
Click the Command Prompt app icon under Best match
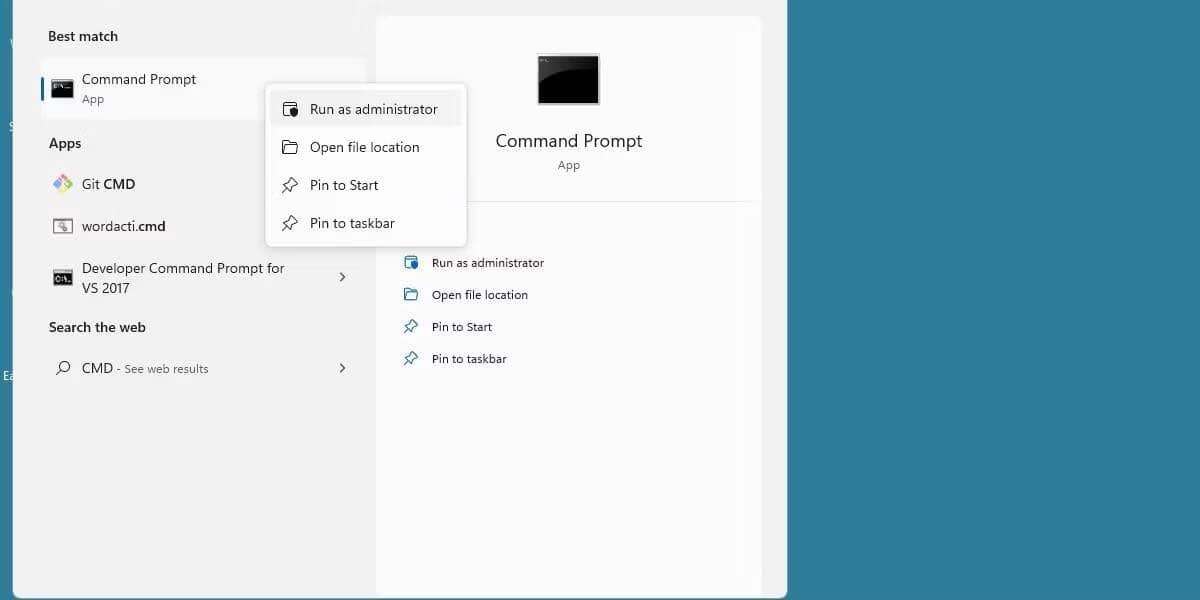(x=63, y=88)
